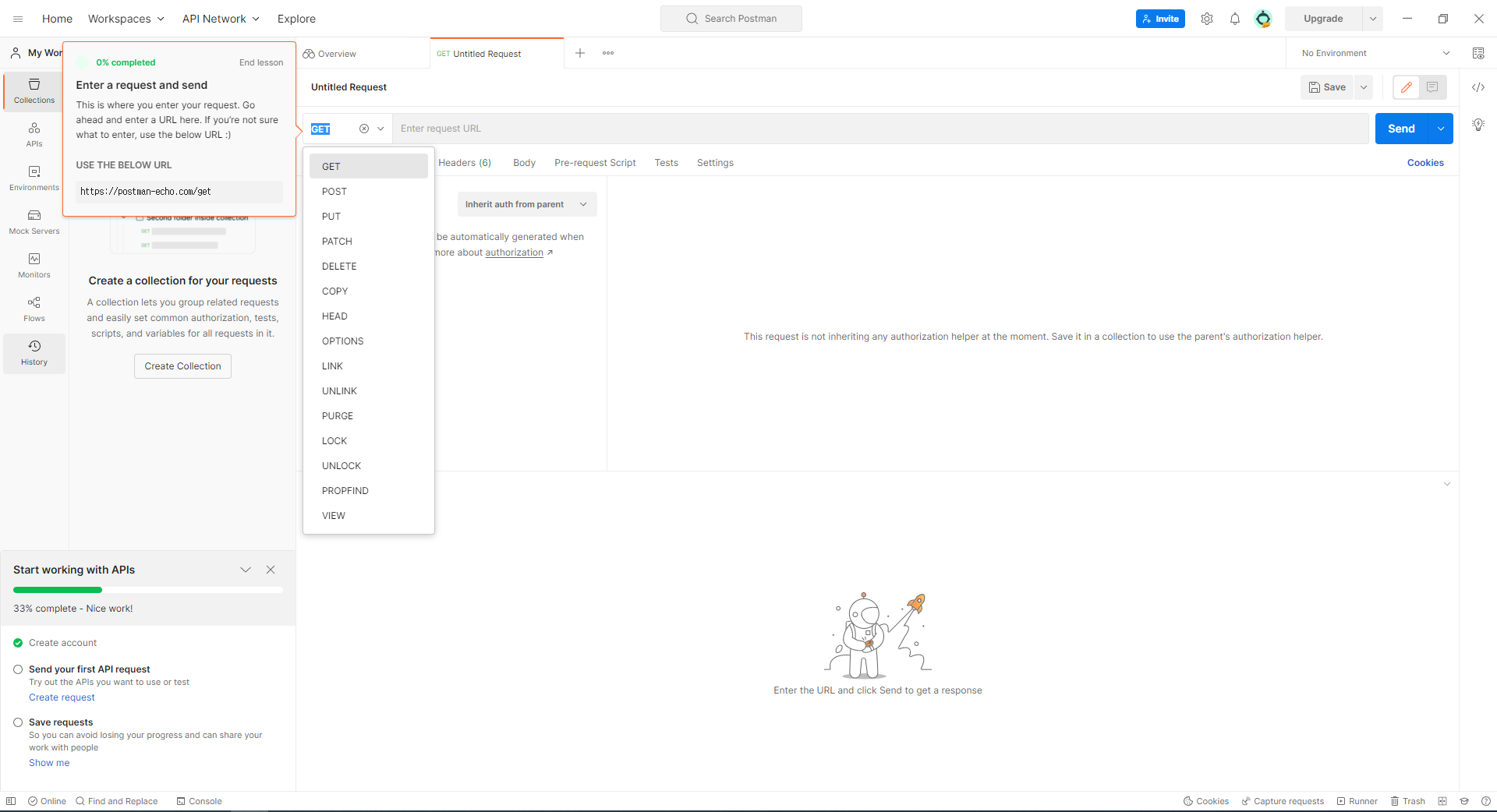Viewport: 1497px width, 812px height.
Task: Collapse the response pane chevron
Action: (1447, 484)
